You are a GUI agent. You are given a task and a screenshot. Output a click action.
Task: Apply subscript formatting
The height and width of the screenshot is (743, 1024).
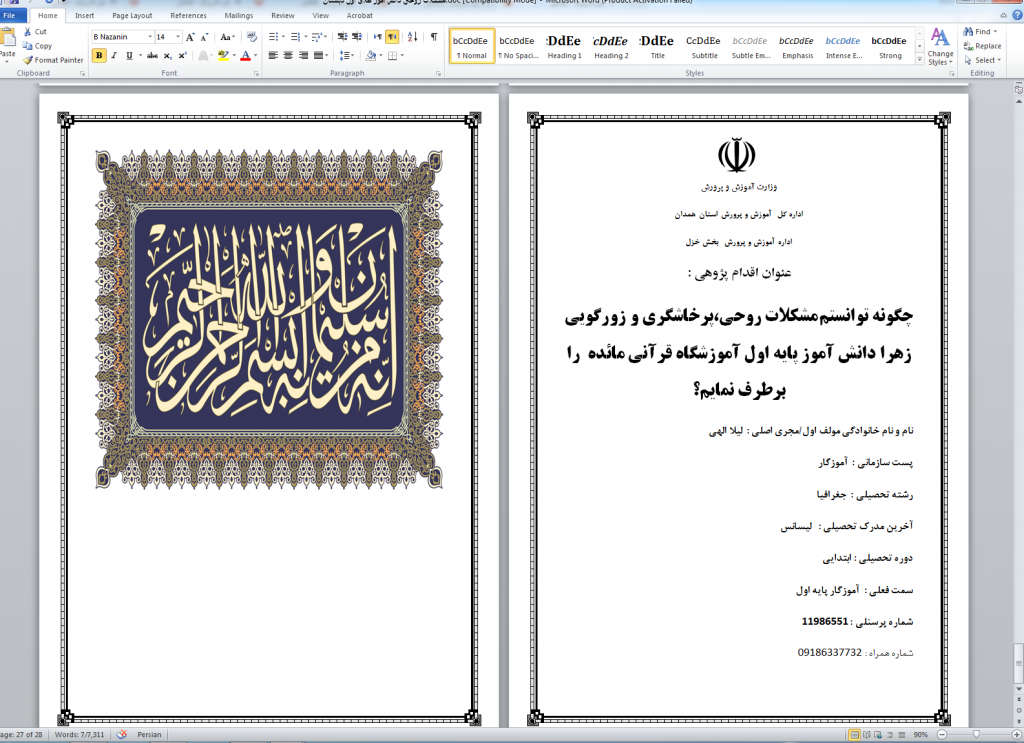[168, 55]
